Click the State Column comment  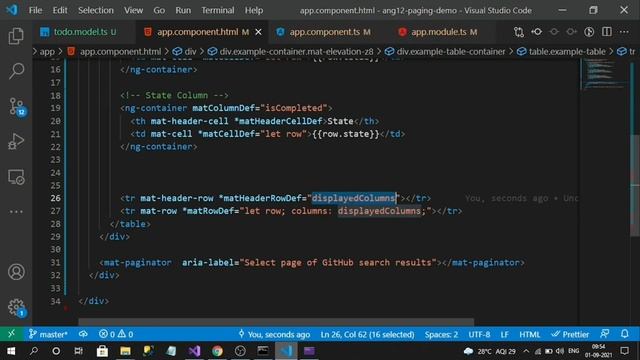click(174, 95)
